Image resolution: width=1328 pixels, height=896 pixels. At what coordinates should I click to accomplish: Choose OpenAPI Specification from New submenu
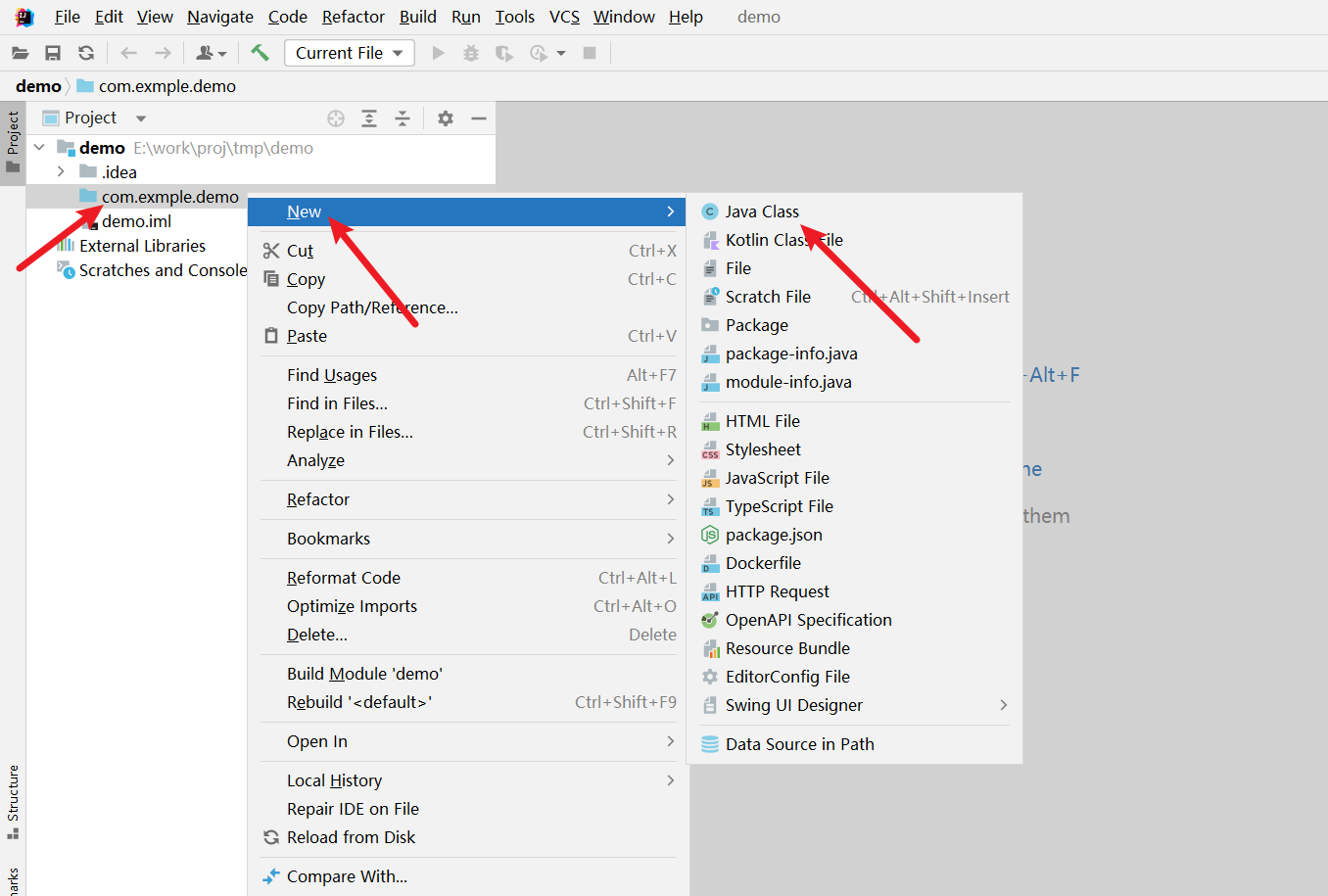(855, 620)
